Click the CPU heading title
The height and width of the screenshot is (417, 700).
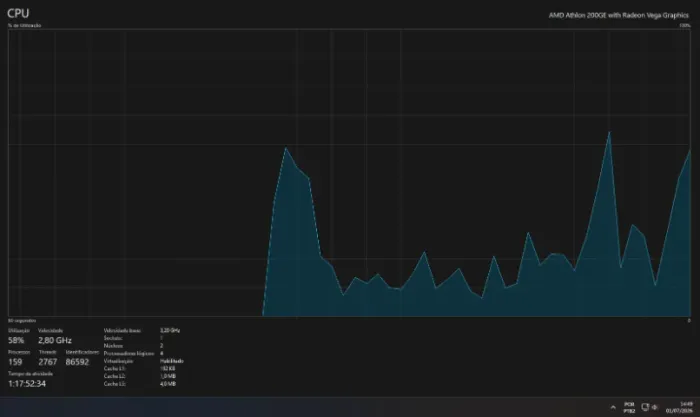18,13
